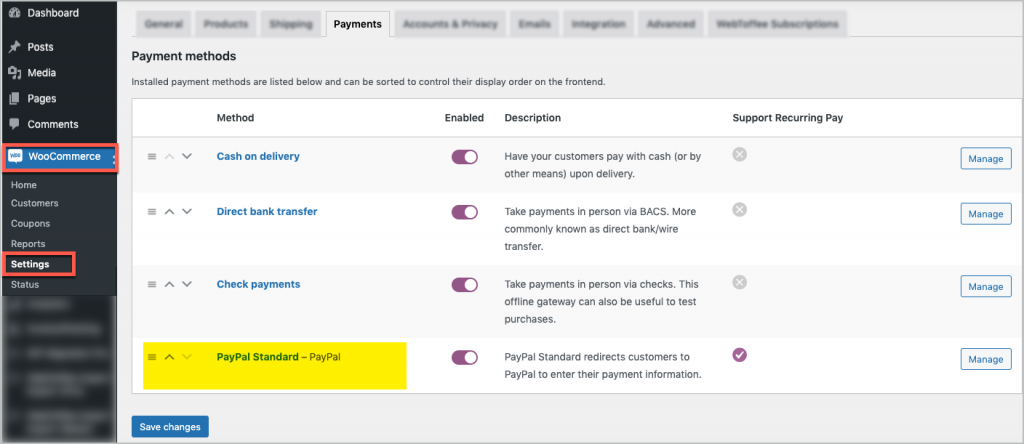The width and height of the screenshot is (1024, 444).
Task: Disable the Cash on delivery toggle
Action: click(x=464, y=157)
